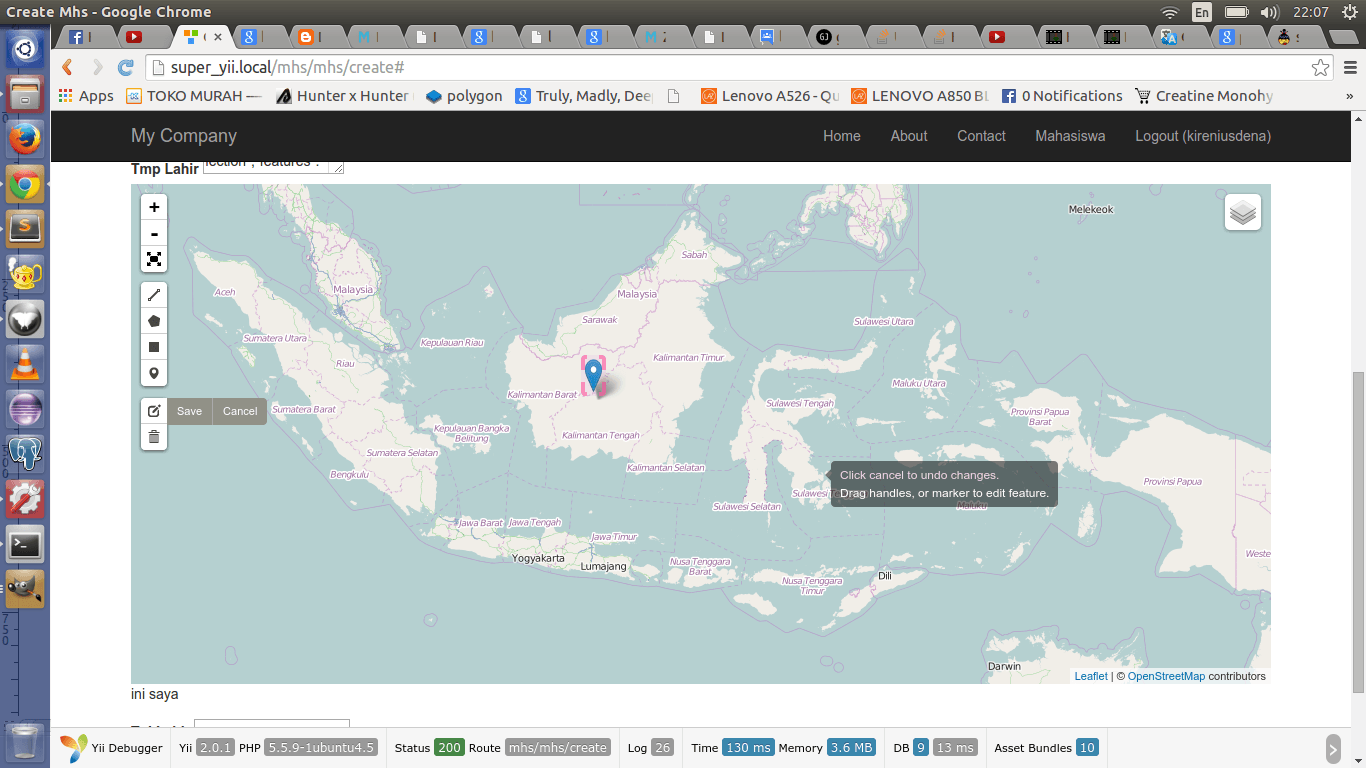
Task: Go to Home in navbar
Action: tap(842, 136)
